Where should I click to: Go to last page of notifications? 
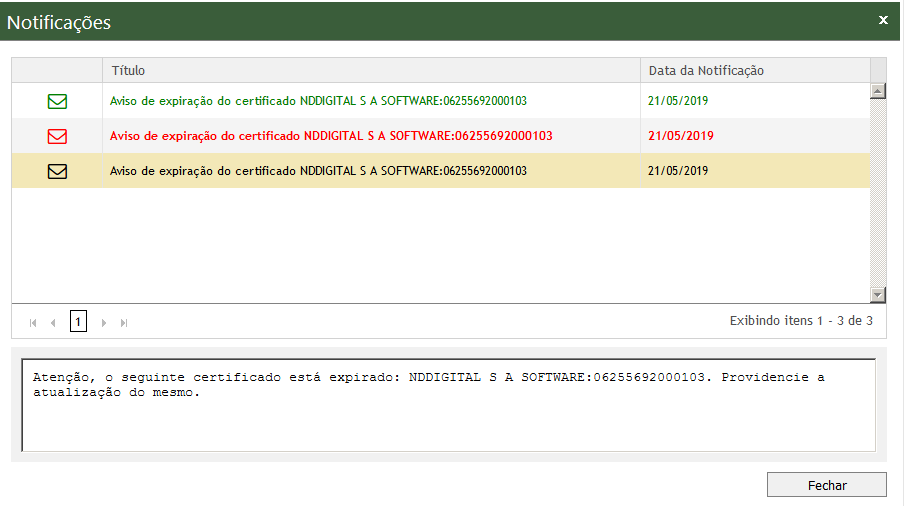point(124,323)
